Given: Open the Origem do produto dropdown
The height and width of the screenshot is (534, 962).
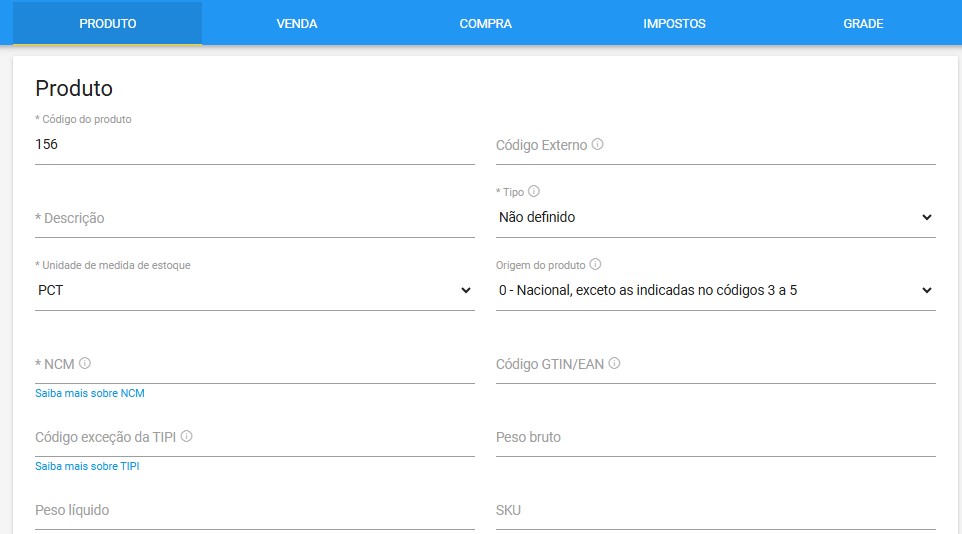Looking at the screenshot, I should point(715,290).
